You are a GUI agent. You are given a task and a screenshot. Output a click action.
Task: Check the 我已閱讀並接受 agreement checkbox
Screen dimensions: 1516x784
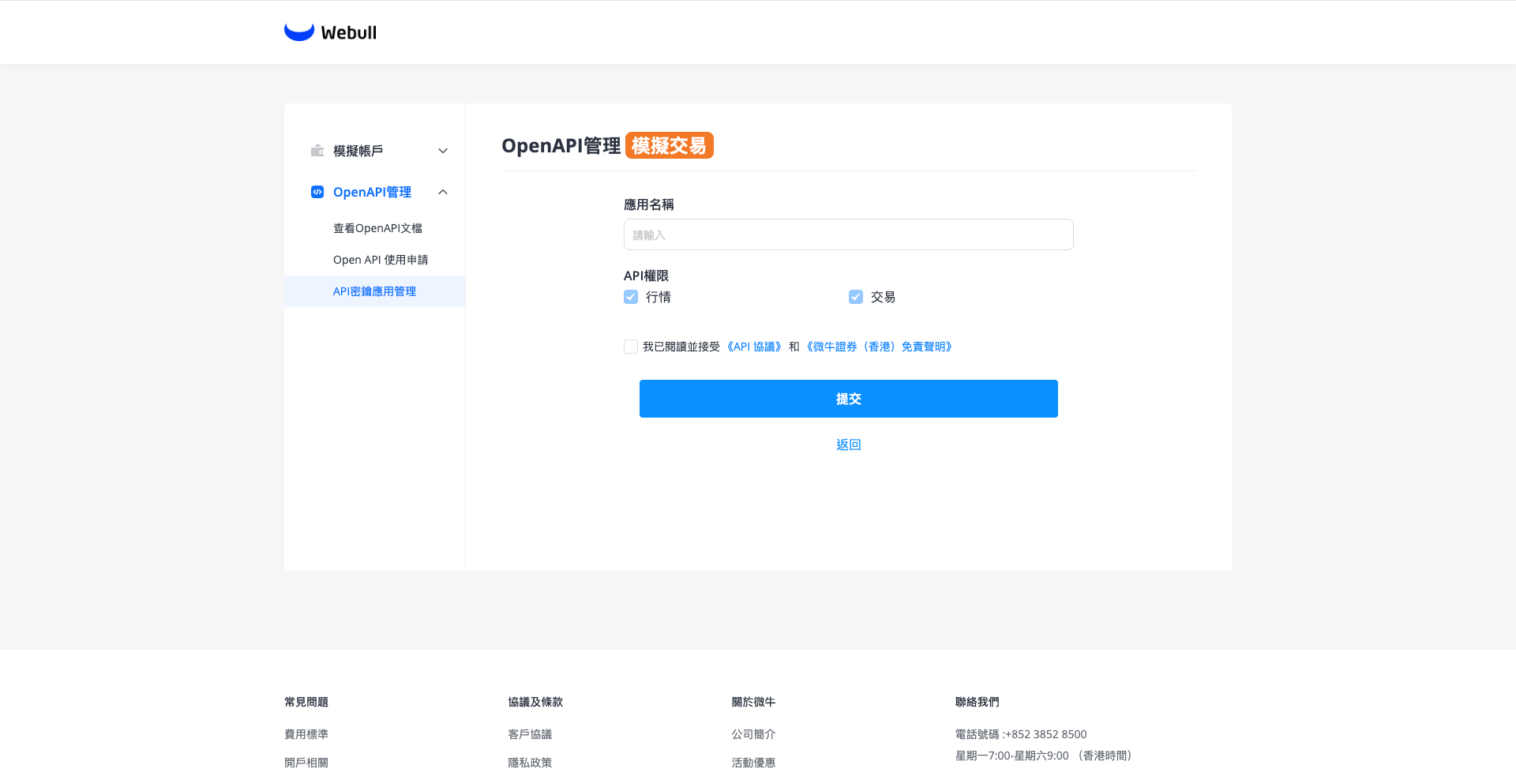pyautogui.click(x=631, y=347)
